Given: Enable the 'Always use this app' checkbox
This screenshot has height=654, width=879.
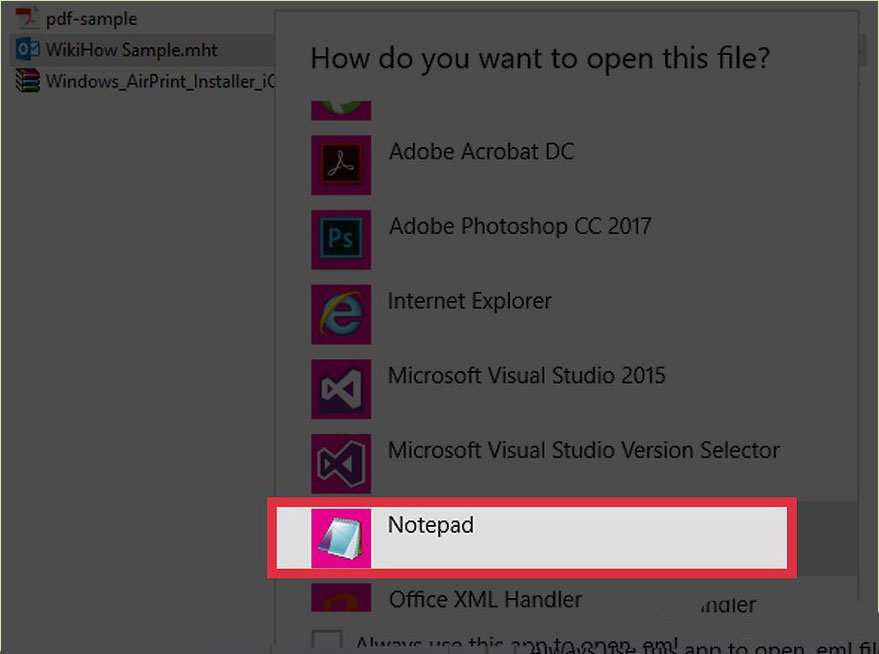Looking at the screenshot, I should click(326, 641).
